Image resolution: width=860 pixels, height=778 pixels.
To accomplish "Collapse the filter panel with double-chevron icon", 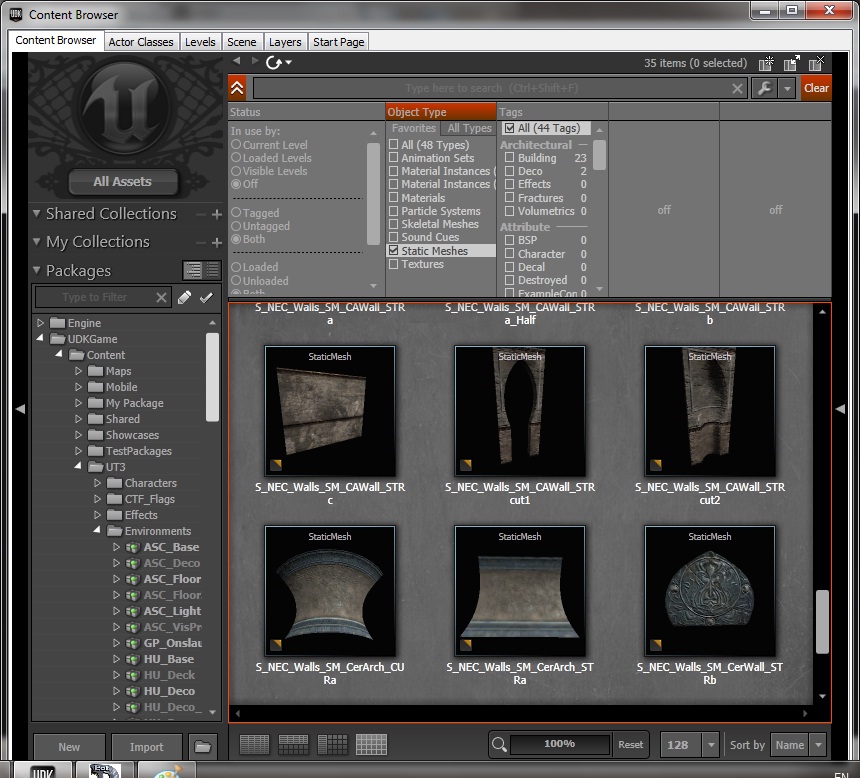I will [x=237, y=88].
